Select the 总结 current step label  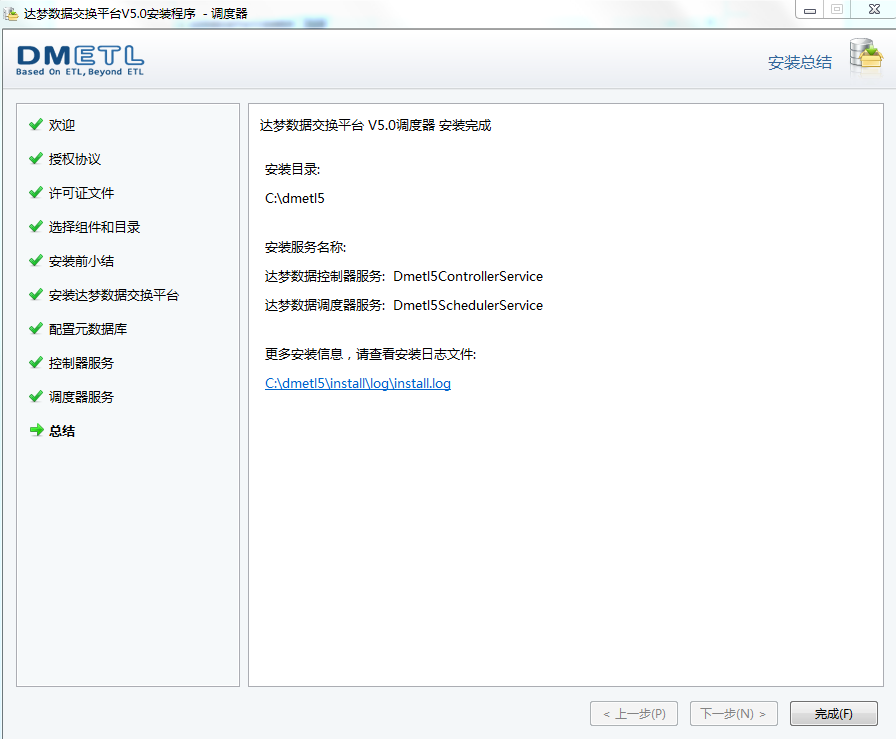click(62, 430)
